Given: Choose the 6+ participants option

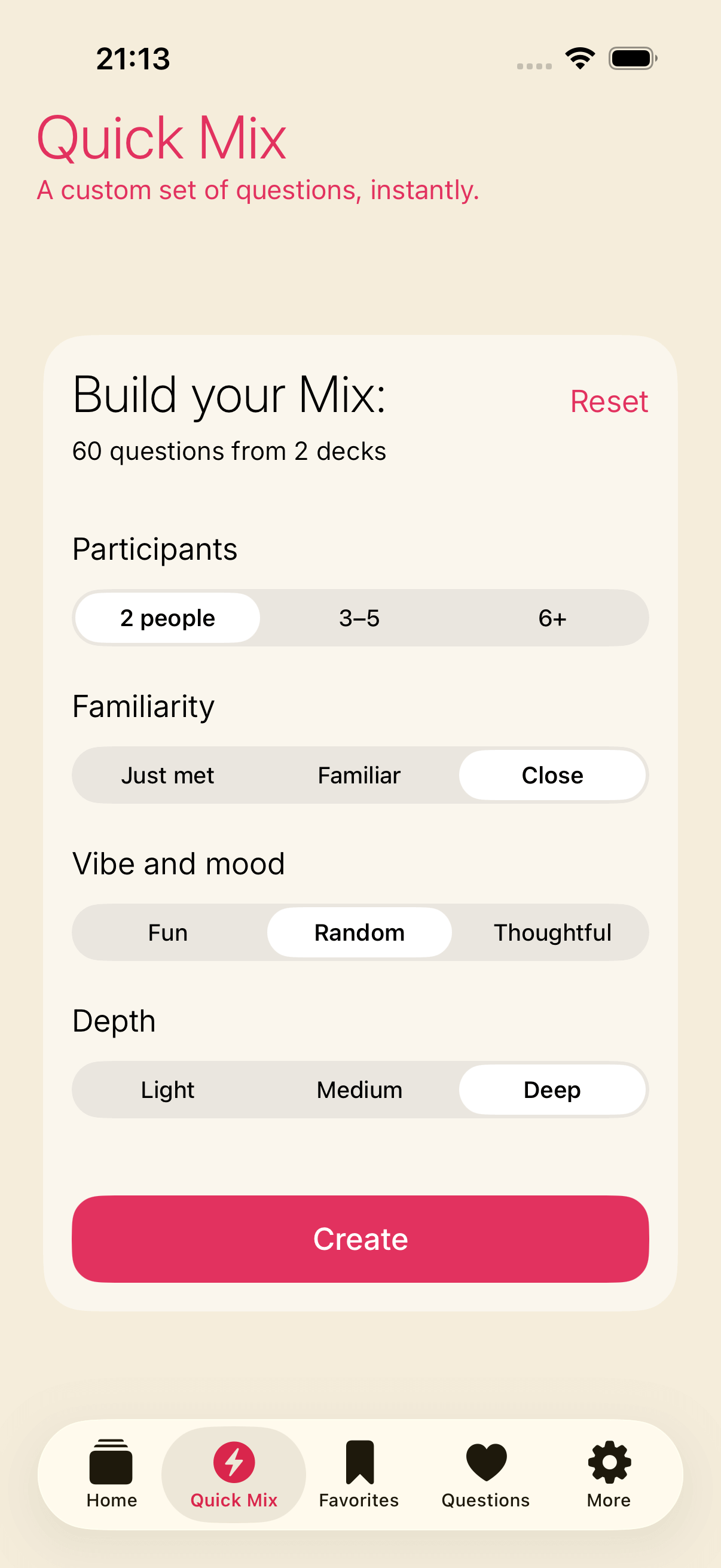Looking at the screenshot, I should click(x=552, y=618).
